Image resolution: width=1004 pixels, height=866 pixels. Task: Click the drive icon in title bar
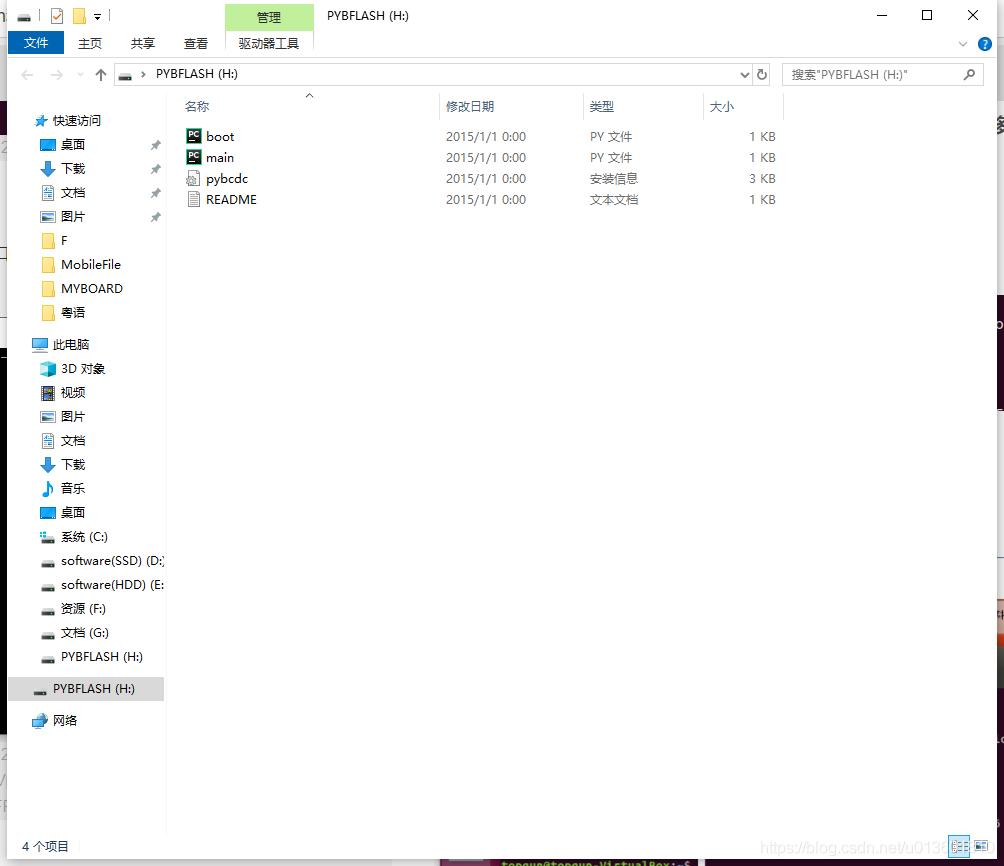click(24, 17)
